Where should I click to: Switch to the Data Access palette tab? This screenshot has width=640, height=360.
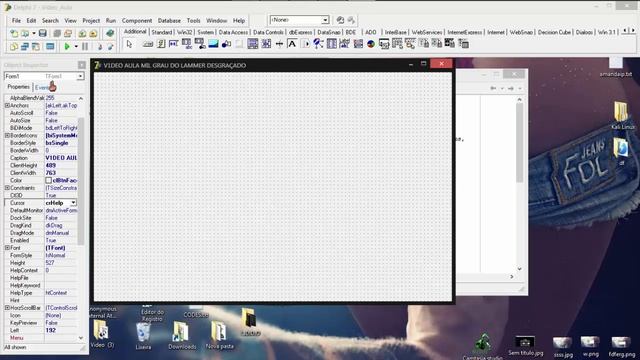(233, 32)
